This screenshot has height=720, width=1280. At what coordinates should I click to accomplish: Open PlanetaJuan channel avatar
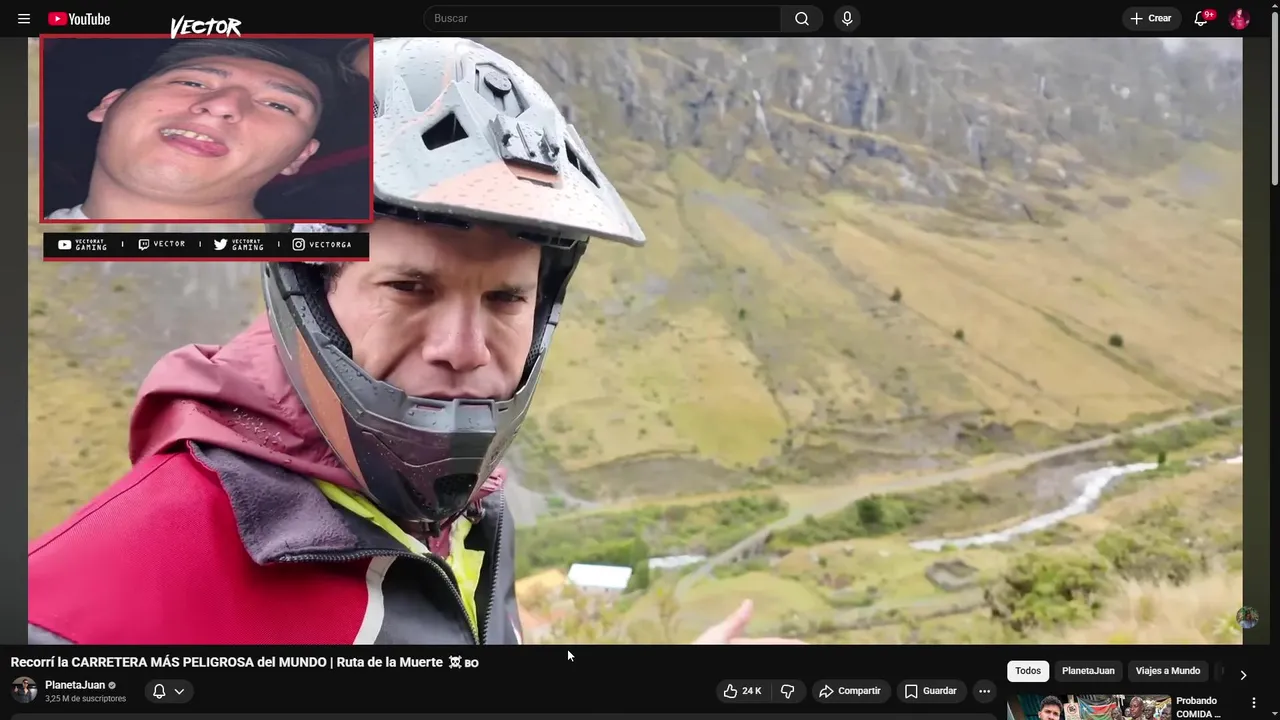[x=24, y=690]
